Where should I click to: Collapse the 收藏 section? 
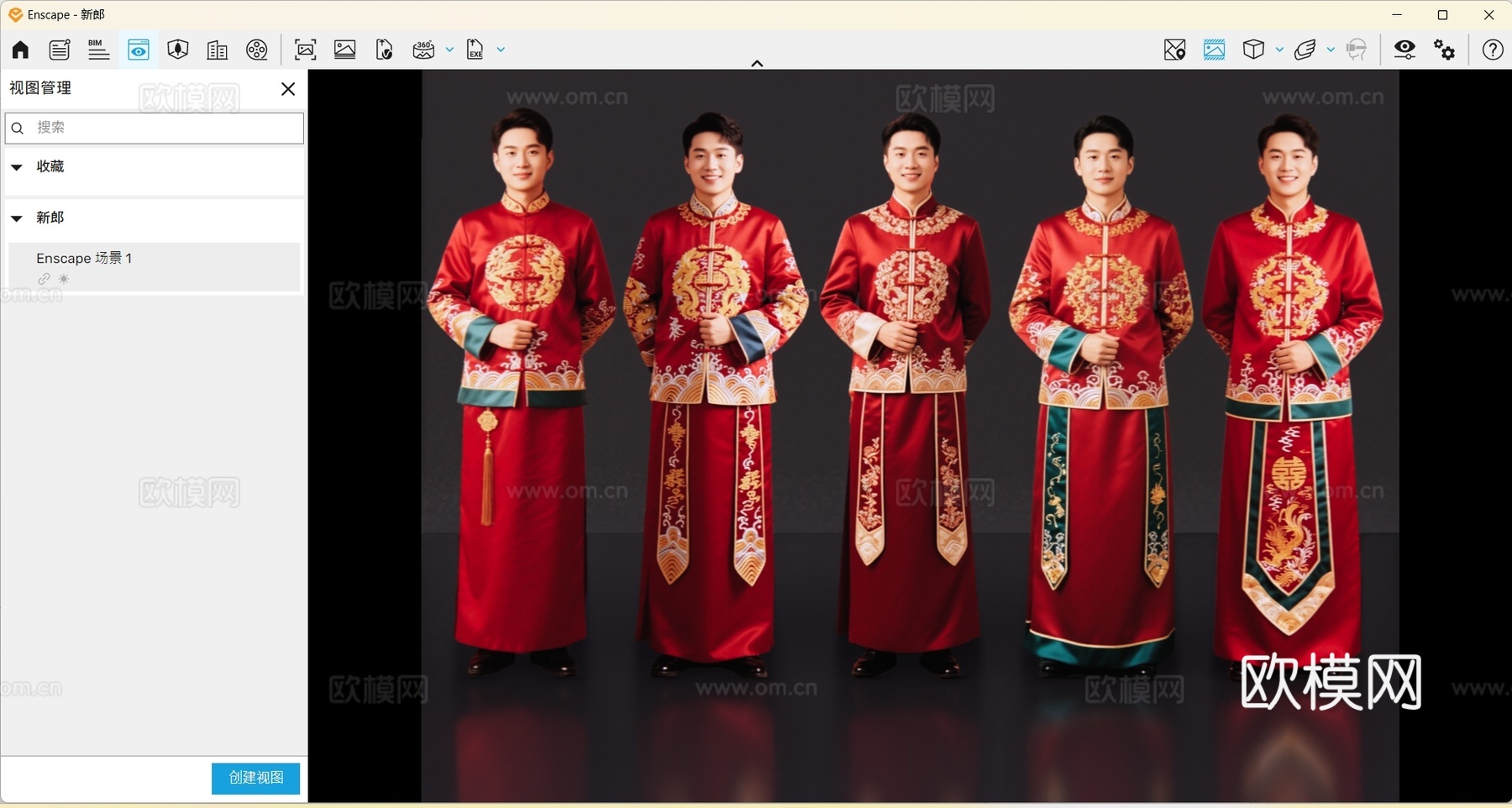pyautogui.click(x=17, y=167)
